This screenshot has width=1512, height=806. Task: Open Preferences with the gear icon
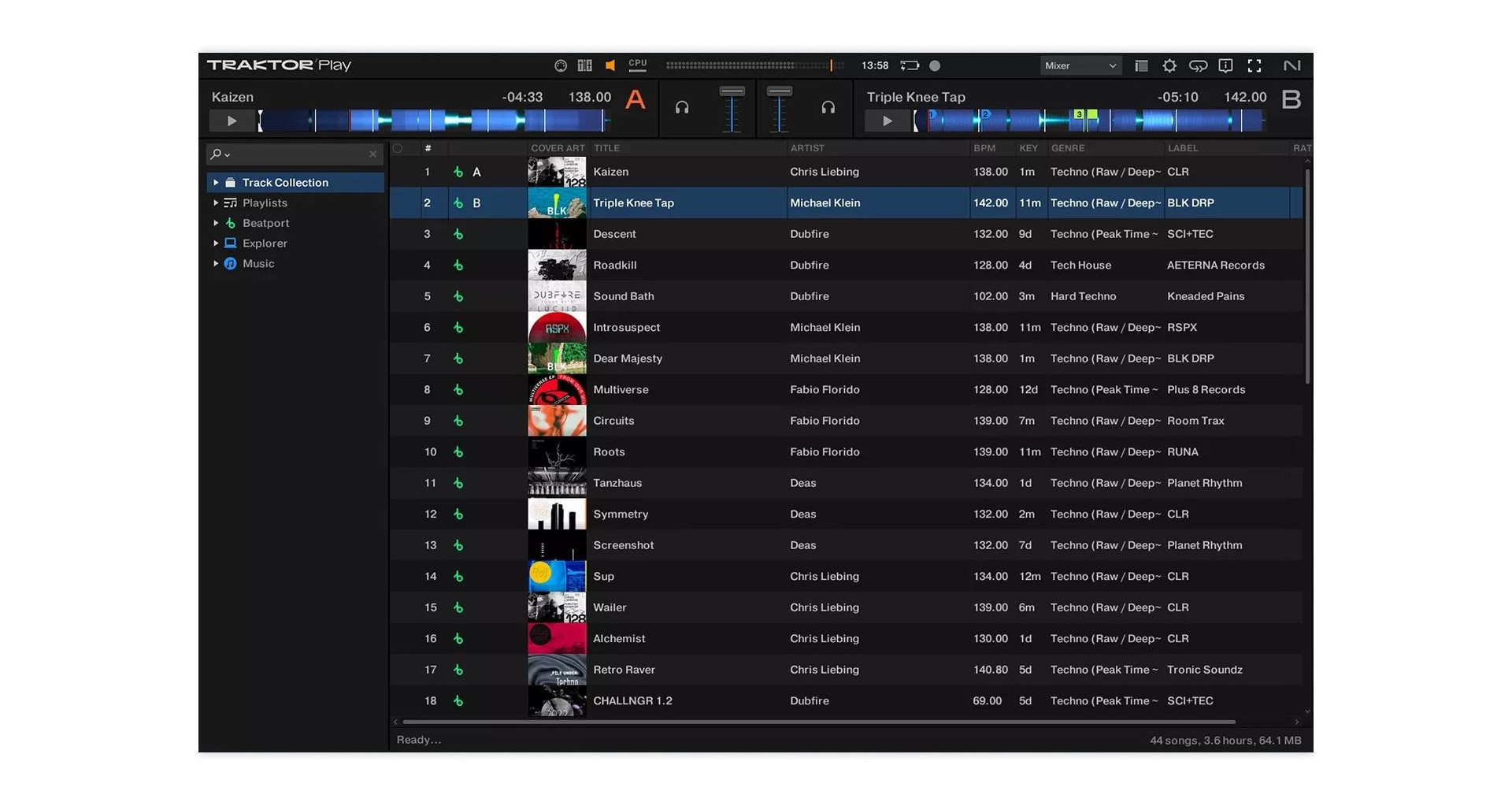1169,66
